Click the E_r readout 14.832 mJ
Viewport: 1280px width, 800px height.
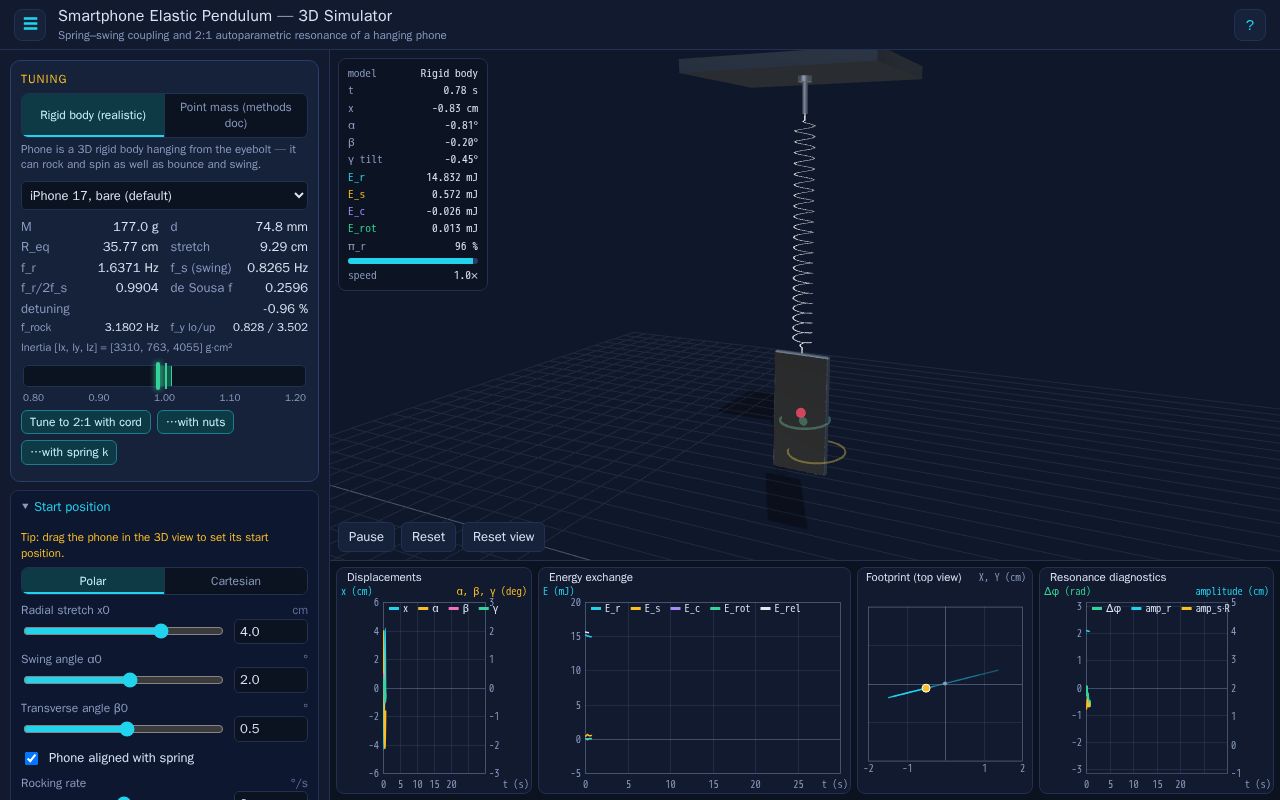[452, 177]
